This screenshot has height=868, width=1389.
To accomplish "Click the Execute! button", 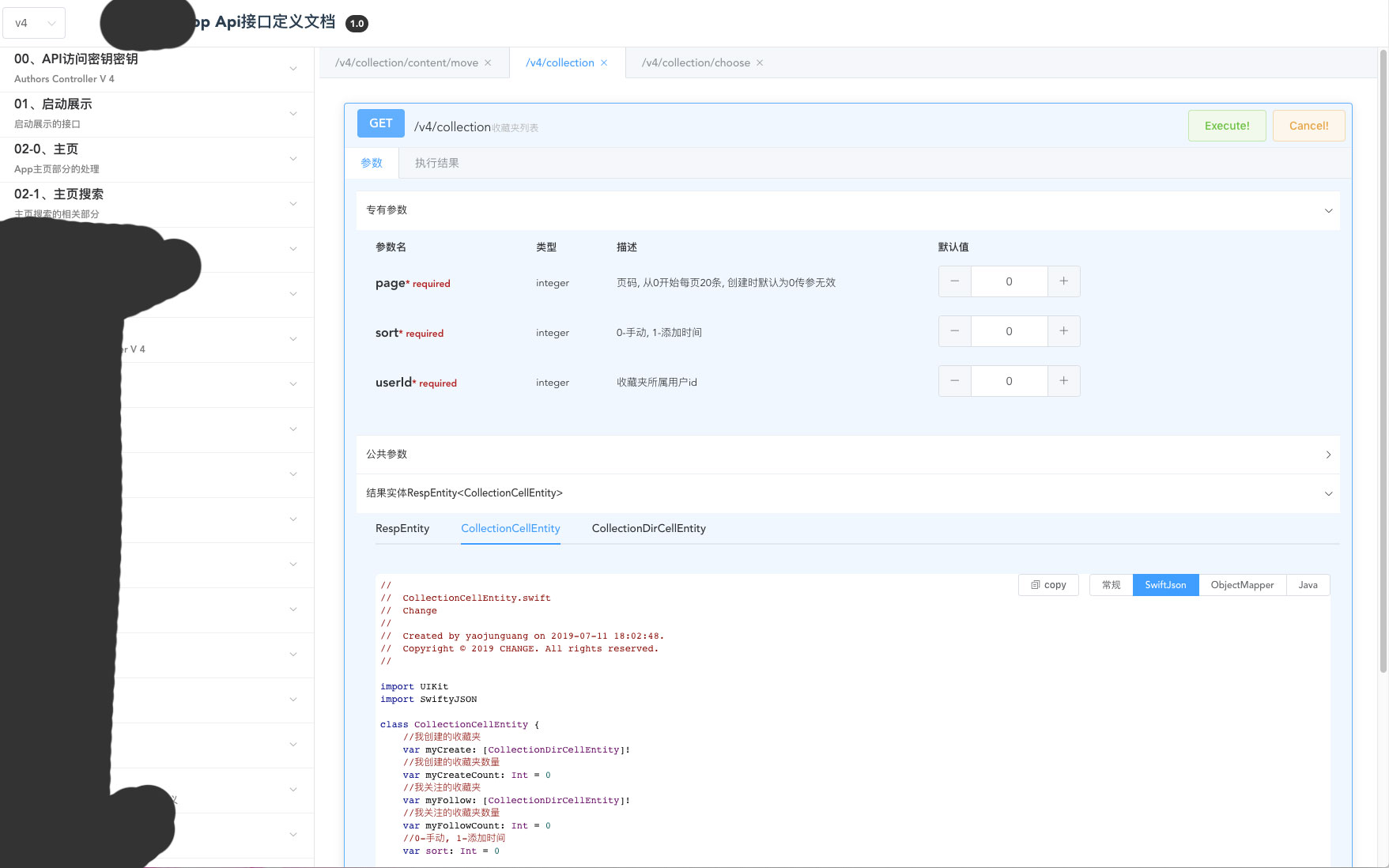I will [x=1227, y=126].
